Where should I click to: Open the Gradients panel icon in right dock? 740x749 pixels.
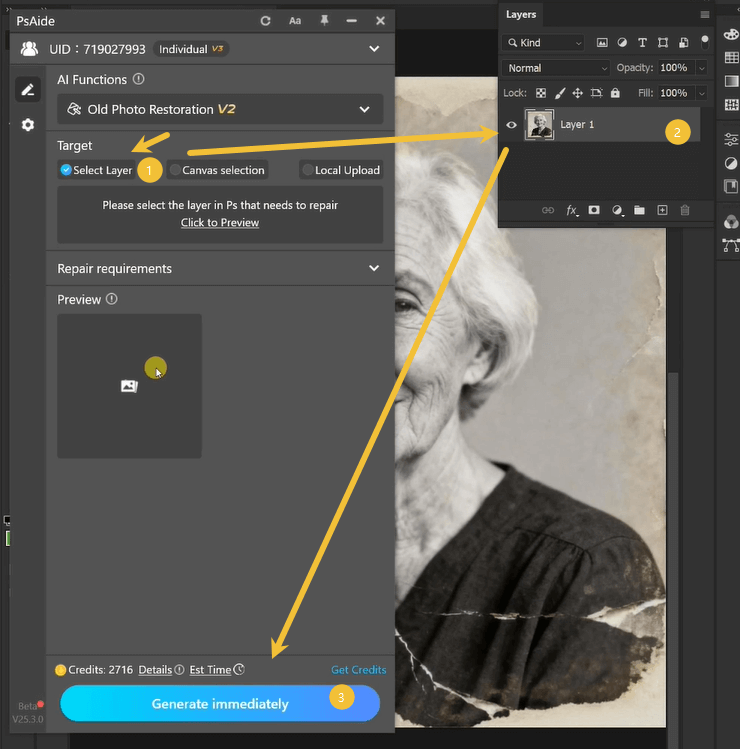(731, 81)
